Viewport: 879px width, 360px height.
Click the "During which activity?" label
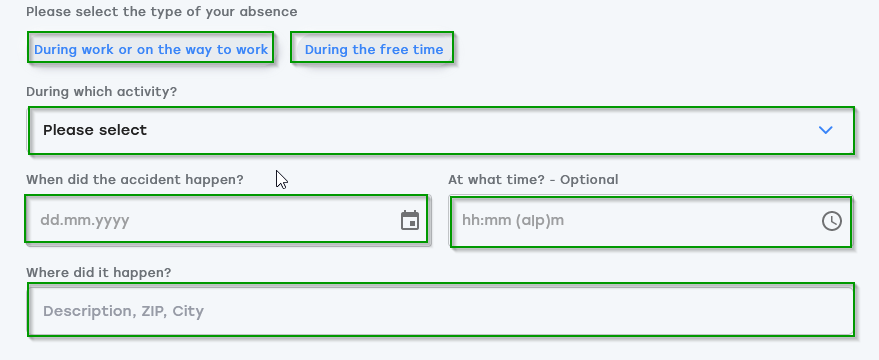101,91
